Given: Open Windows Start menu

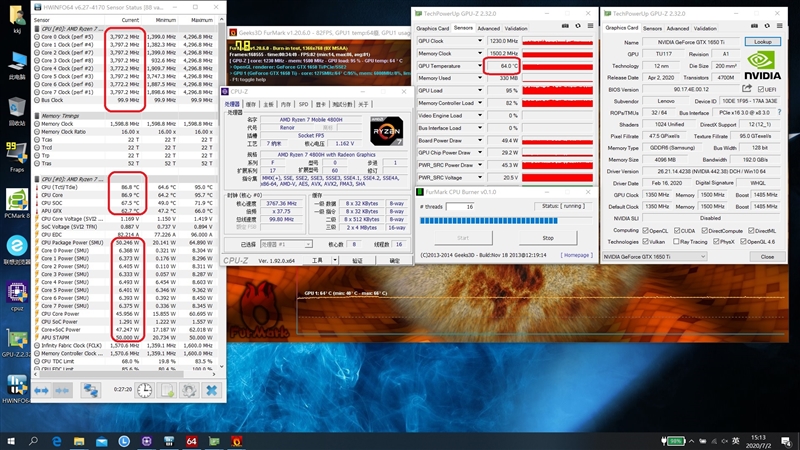Looking at the screenshot, I should (x=10, y=441).
